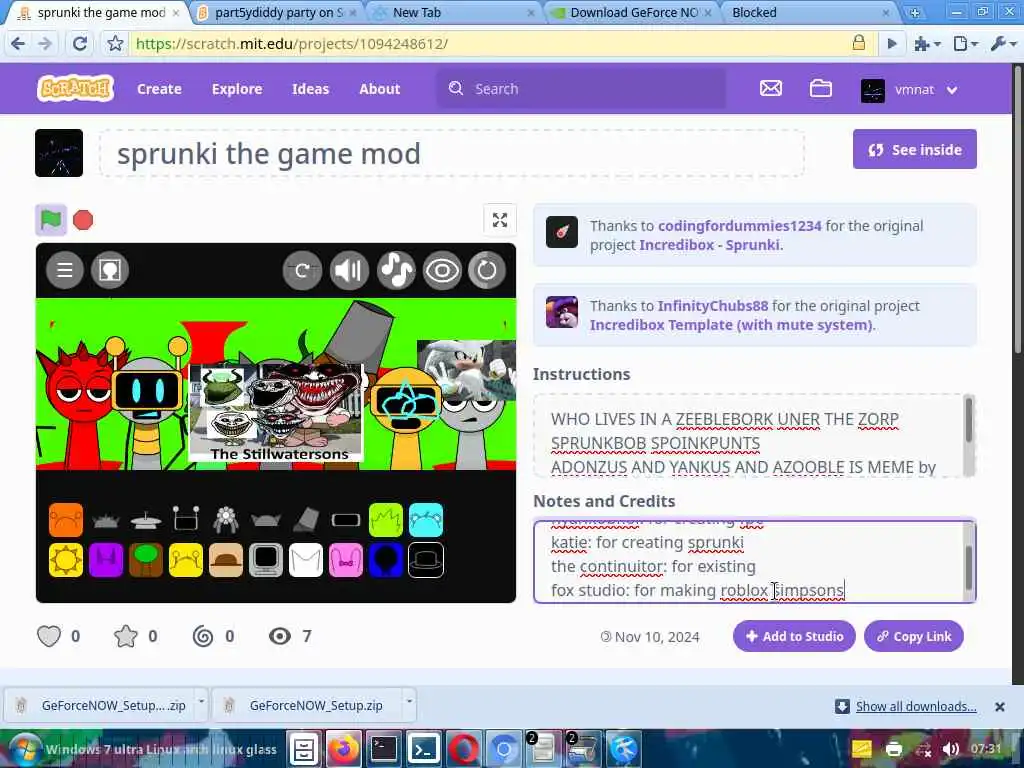Open the Create menu item

[x=159, y=89]
